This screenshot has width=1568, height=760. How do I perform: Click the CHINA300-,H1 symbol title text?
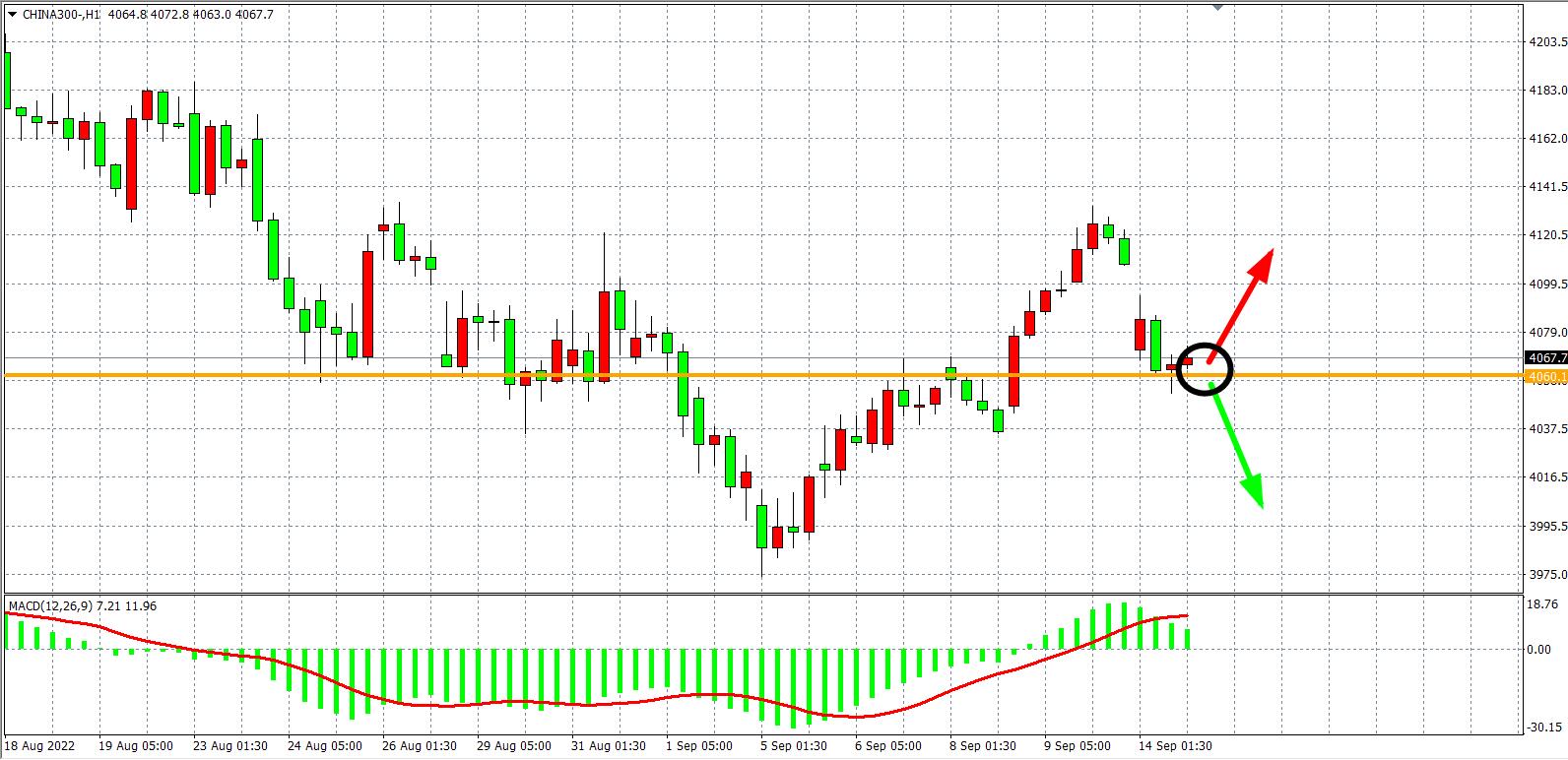click(59, 15)
